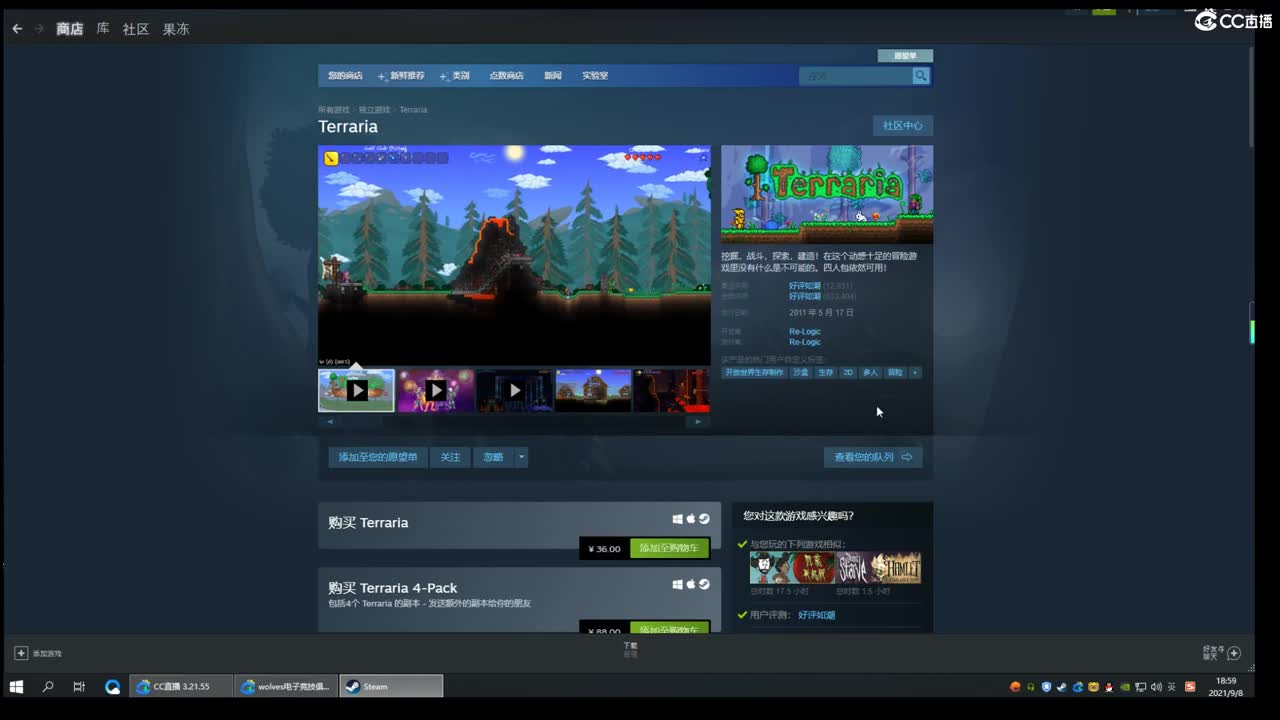The height and width of the screenshot is (720, 1280).
Task: Play the third dark trailer thumbnail
Action: tap(514, 390)
